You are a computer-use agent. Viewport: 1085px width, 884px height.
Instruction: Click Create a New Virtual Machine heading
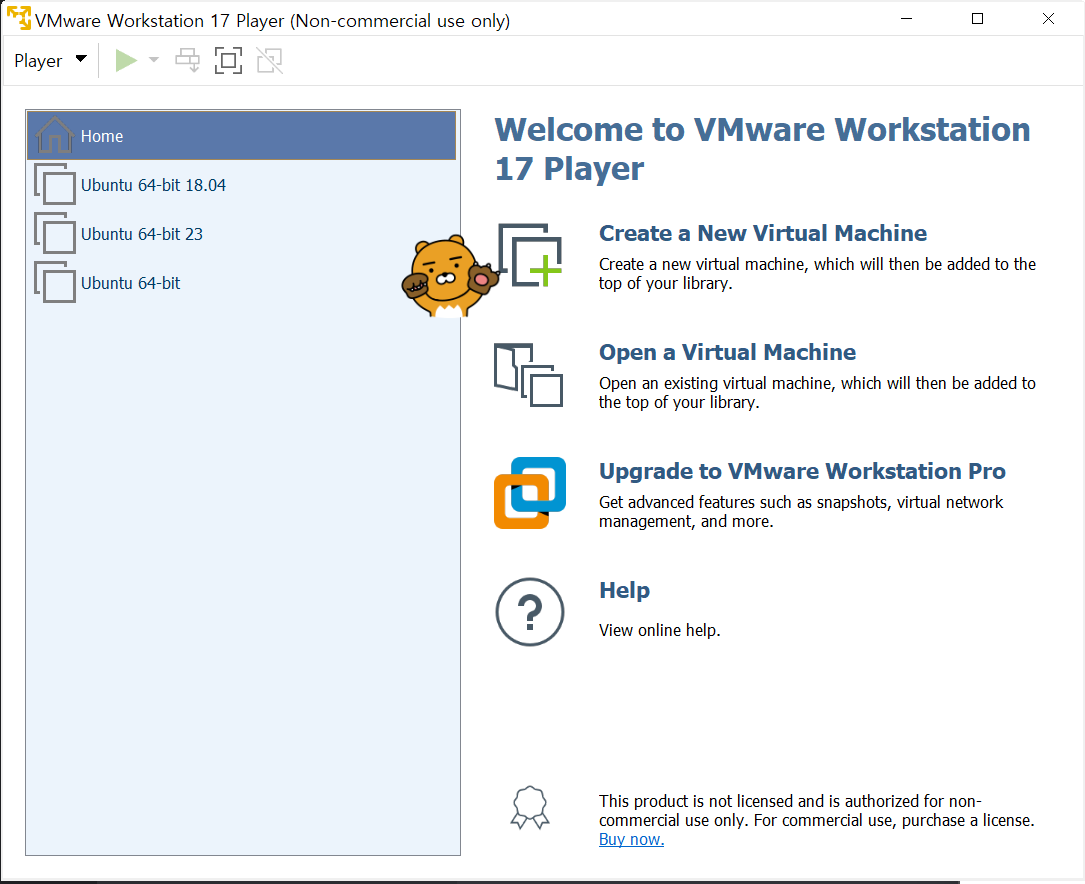[763, 233]
